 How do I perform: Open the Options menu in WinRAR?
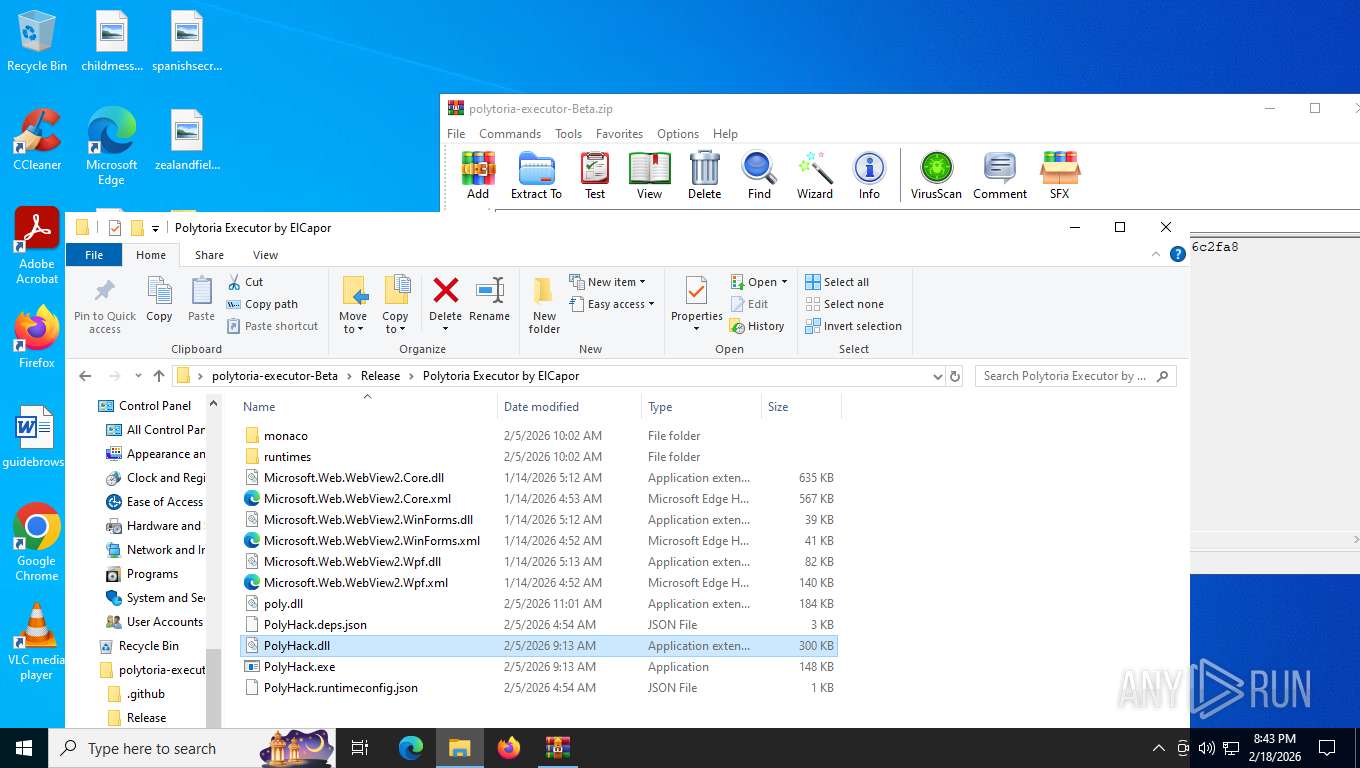click(678, 133)
